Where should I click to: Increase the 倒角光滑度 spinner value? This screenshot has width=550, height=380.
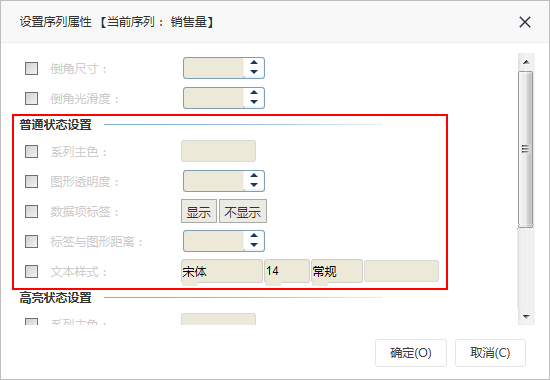pyautogui.click(x=254, y=93)
